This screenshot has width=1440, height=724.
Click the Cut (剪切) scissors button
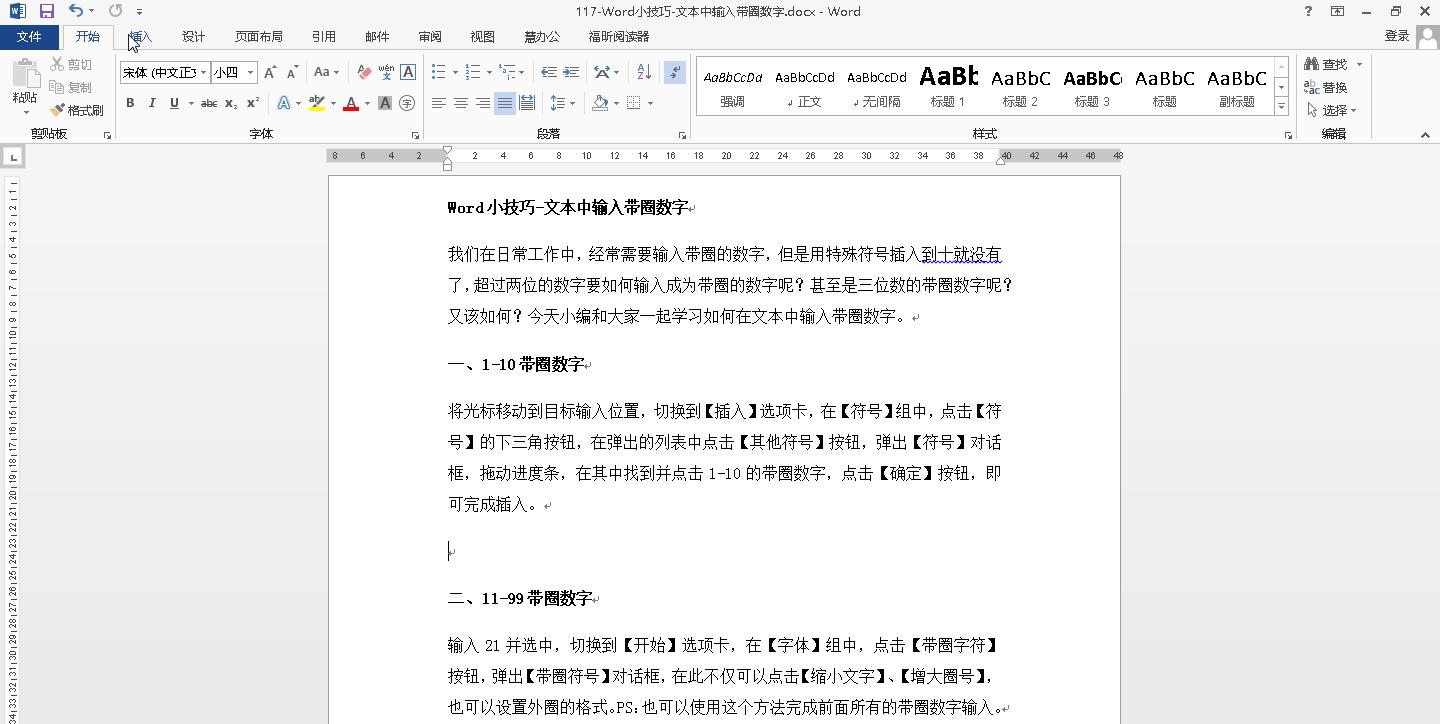(71, 64)
